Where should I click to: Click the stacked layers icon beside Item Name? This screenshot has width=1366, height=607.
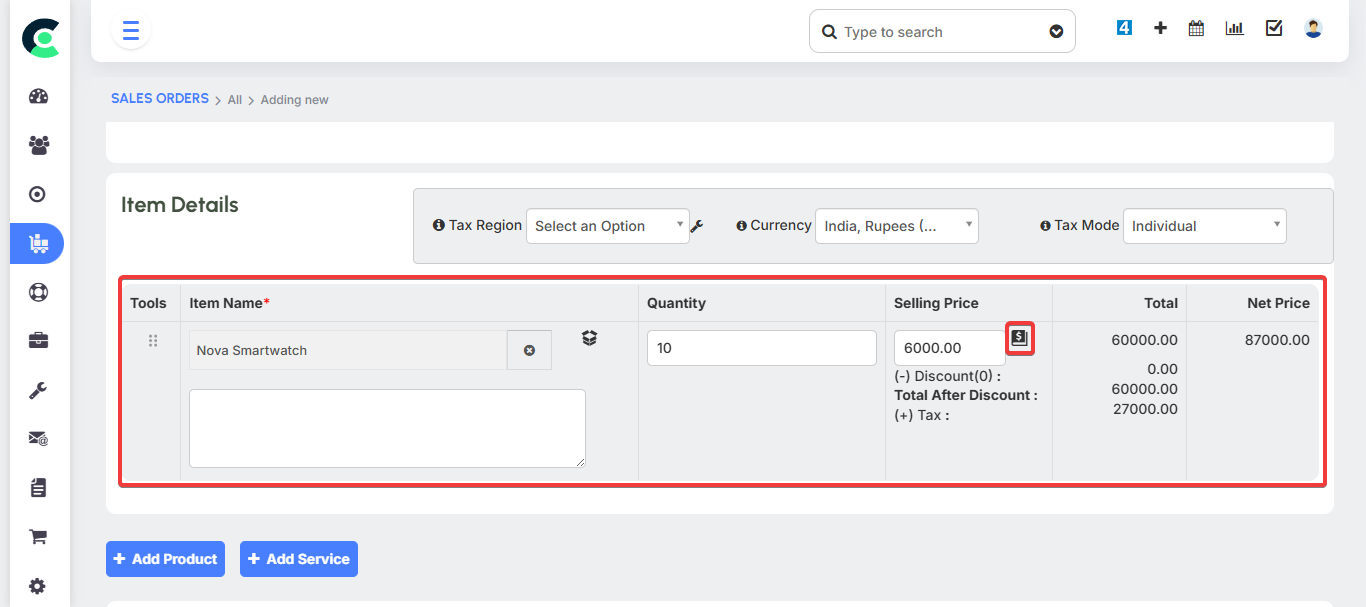pyautogui.click(x=589, y=338)
